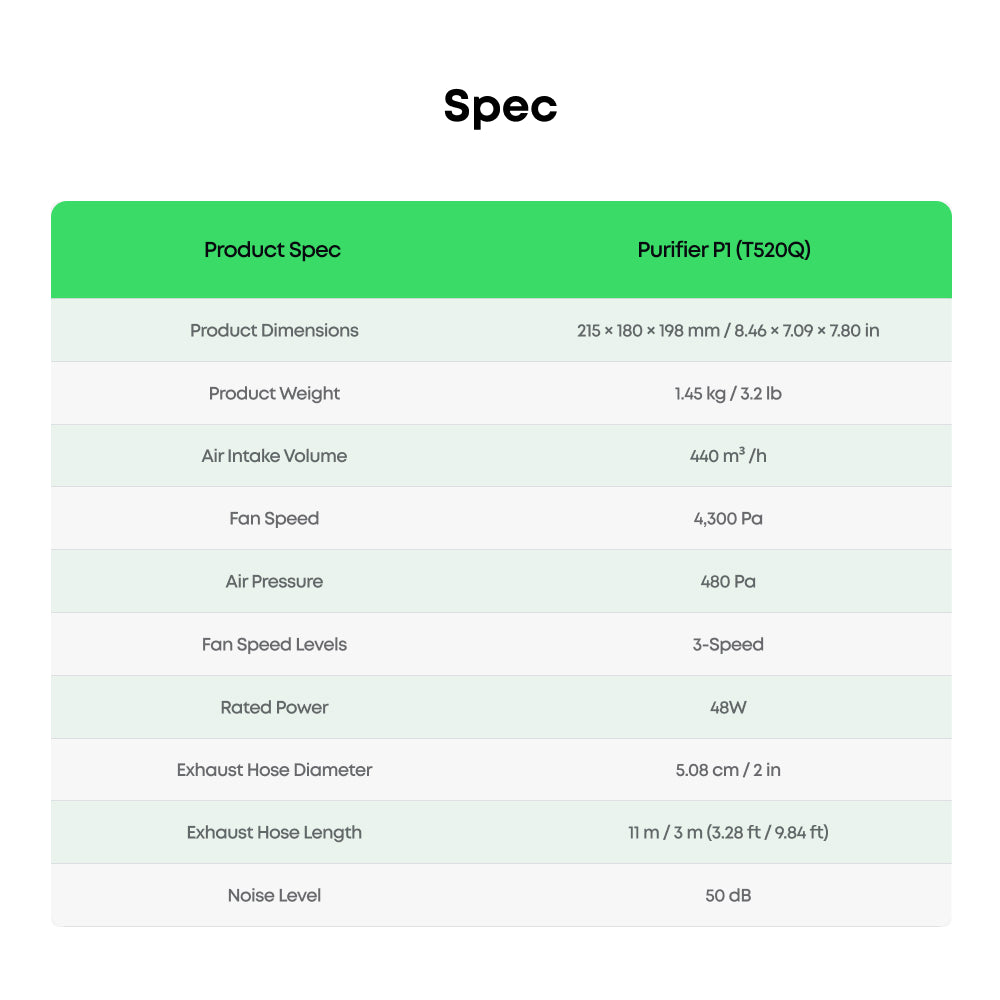
Task: Select the Product Spec column header
Action: coord(272,249)
